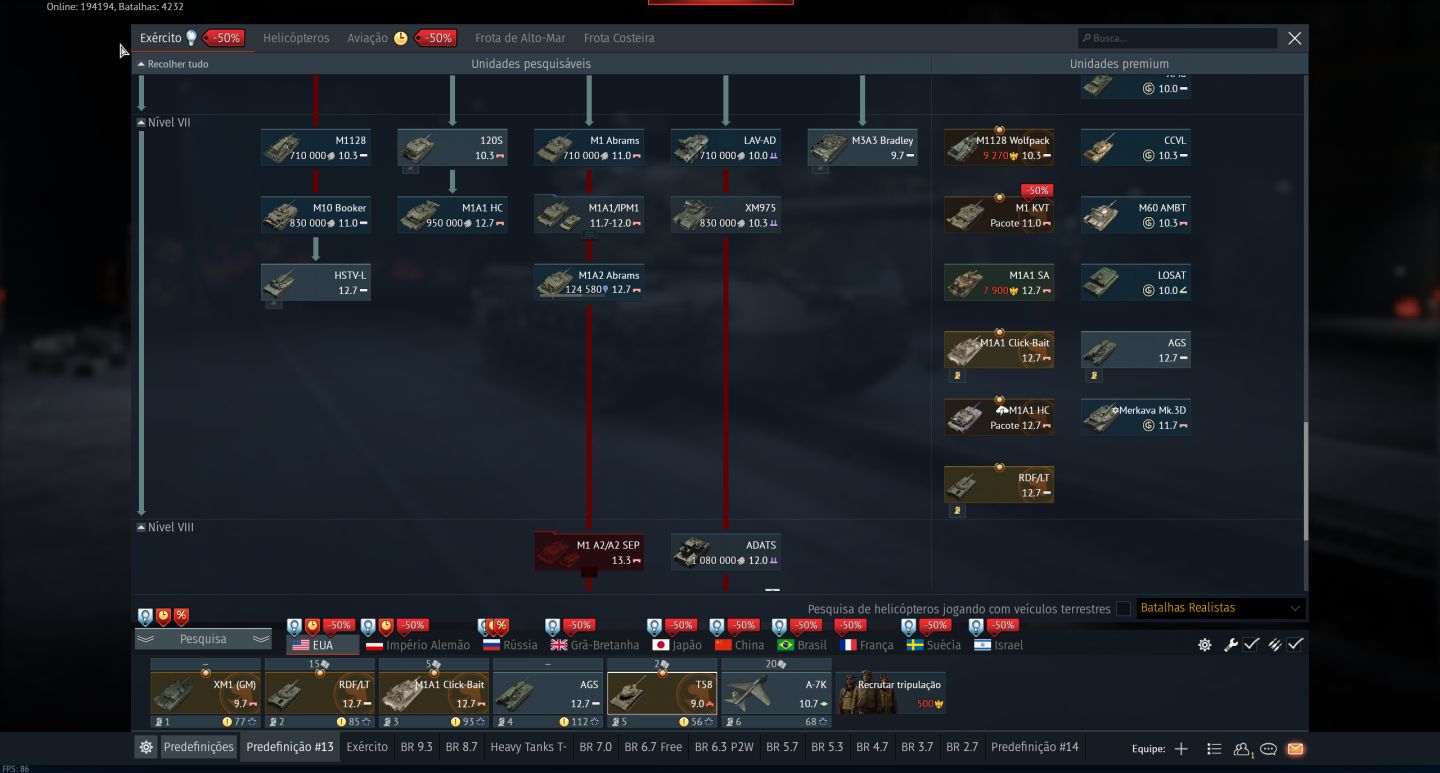
Task: Toggle helicopter research with ground vehicles checkbox
Action: 1123,608
